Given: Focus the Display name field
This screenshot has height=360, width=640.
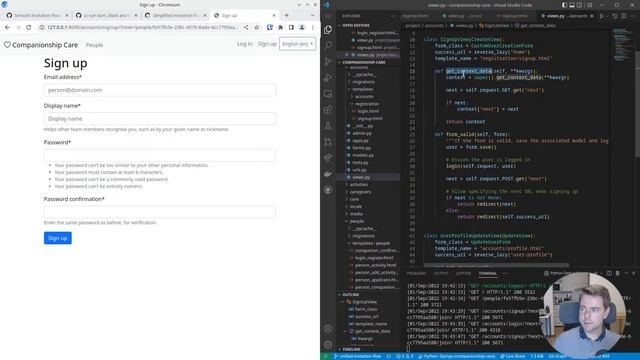Looking at the screenshot, I should click(x=160, y=118).
